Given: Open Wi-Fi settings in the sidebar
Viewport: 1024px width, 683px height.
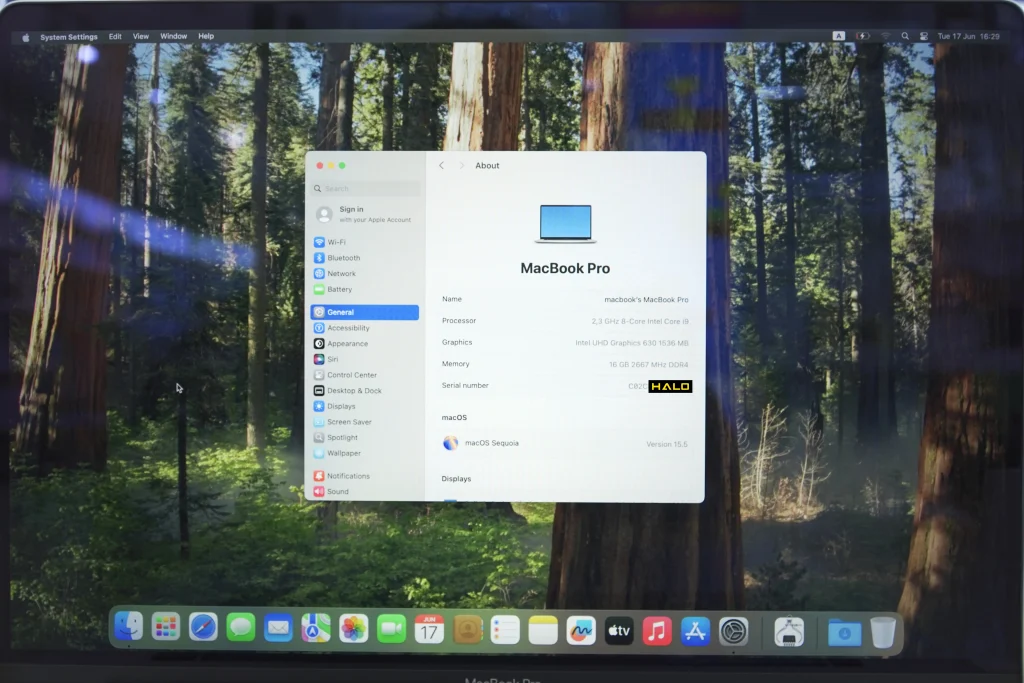Looking at the screenshot, I should point(336,242).
